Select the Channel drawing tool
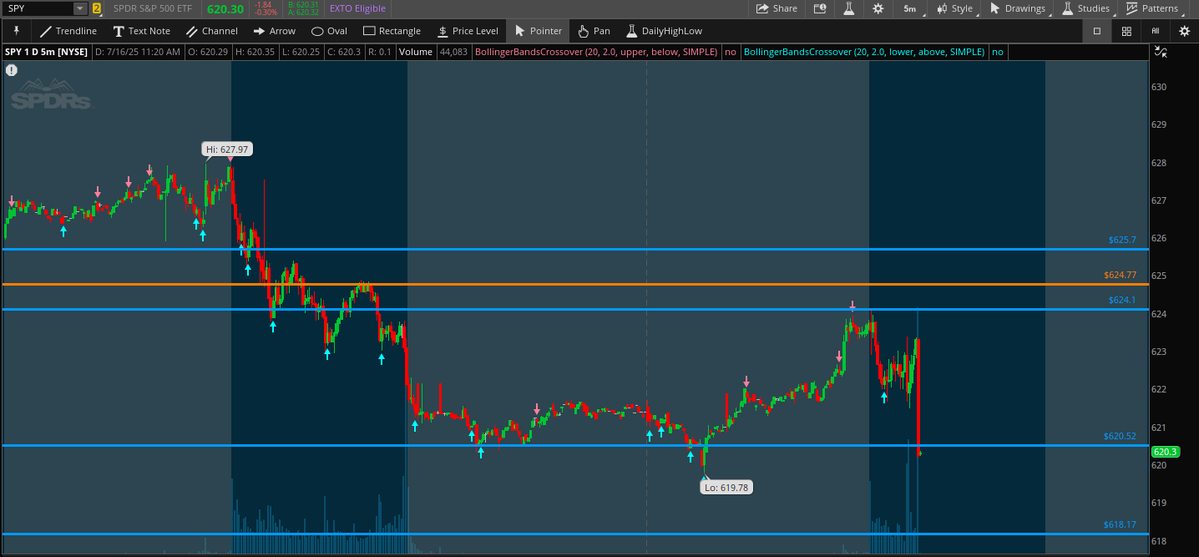 tap(212, 31)
